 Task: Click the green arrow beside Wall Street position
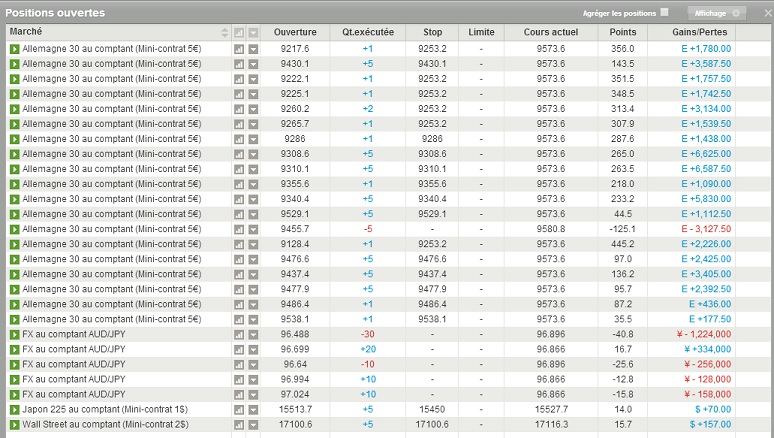[15, 424]
